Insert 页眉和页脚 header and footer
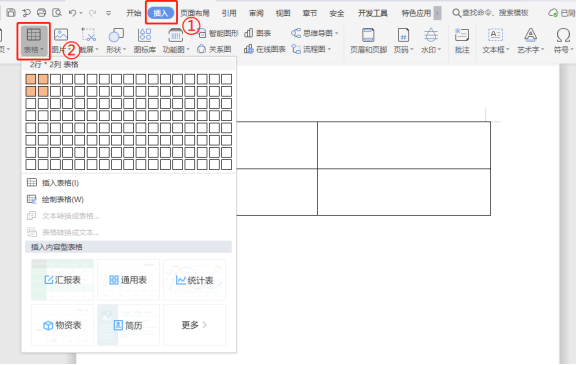576x365 pixels. coord(368,41)
